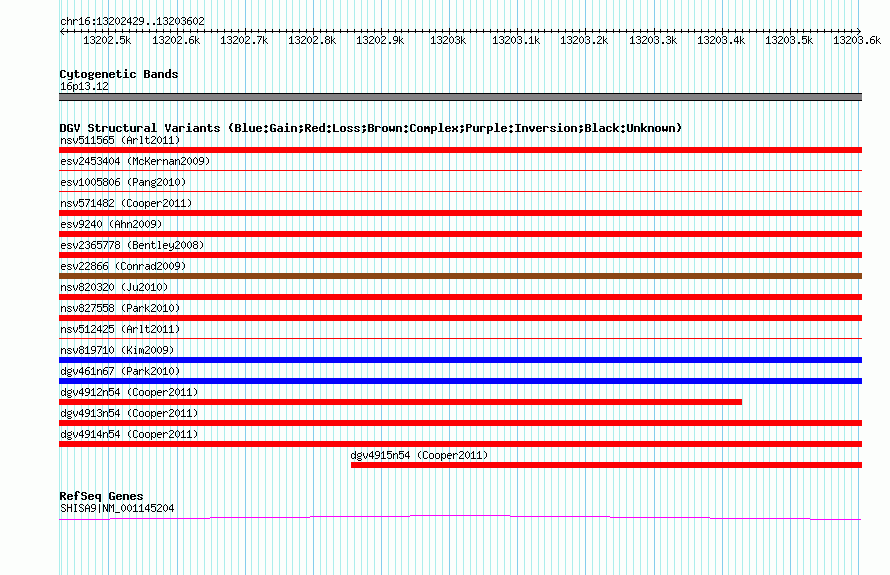
Task: Click the 16p13.12 cytogenetic band label
Action: [84, 86]
